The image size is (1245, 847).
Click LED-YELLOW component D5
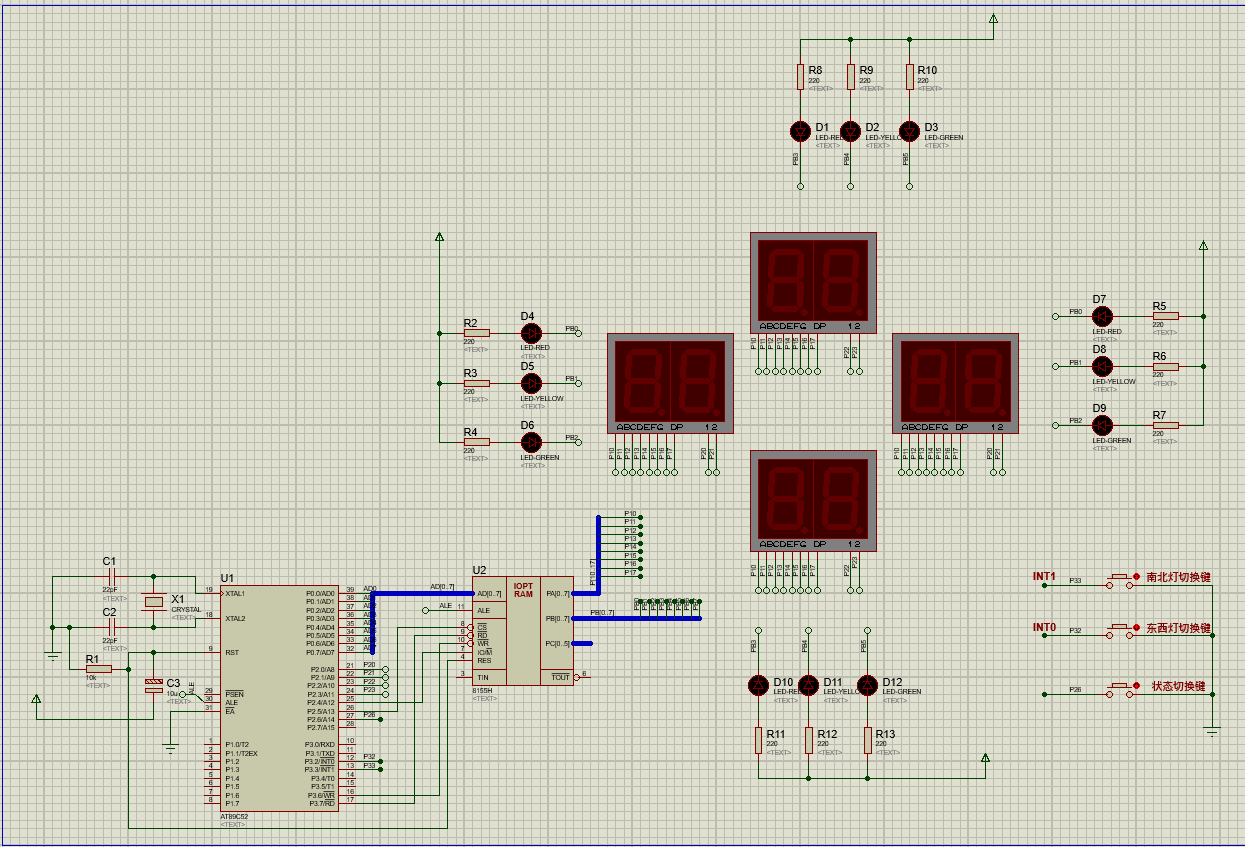click(531, 383)
